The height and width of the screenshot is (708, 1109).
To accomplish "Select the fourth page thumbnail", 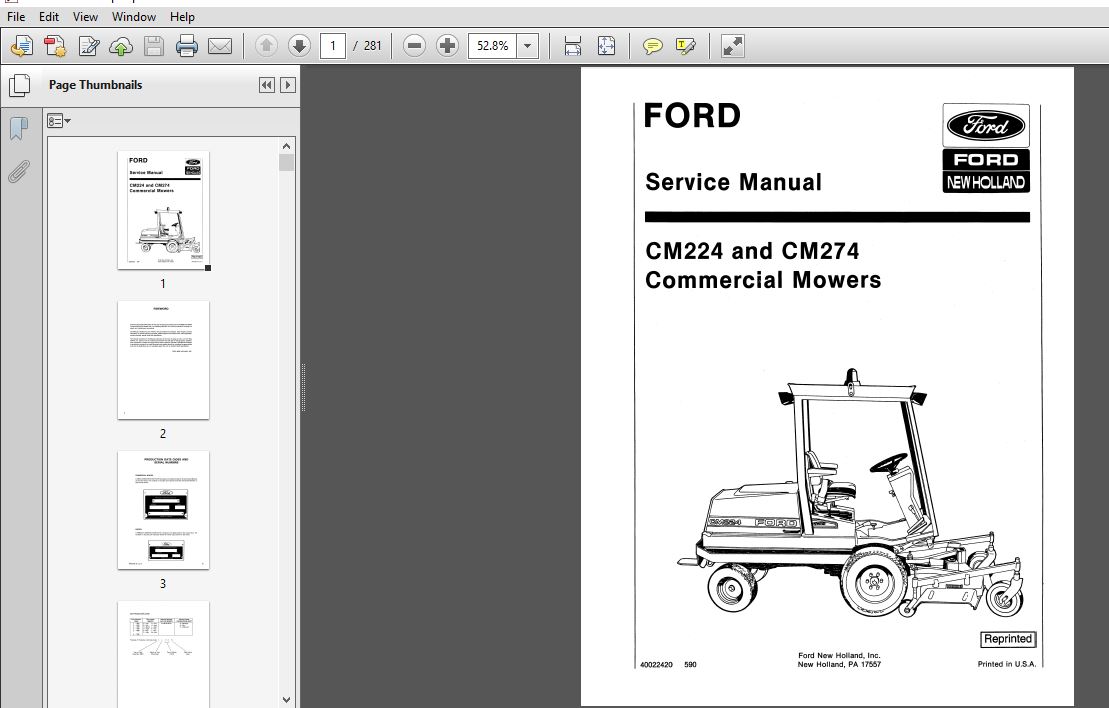I will coord(163,654).
